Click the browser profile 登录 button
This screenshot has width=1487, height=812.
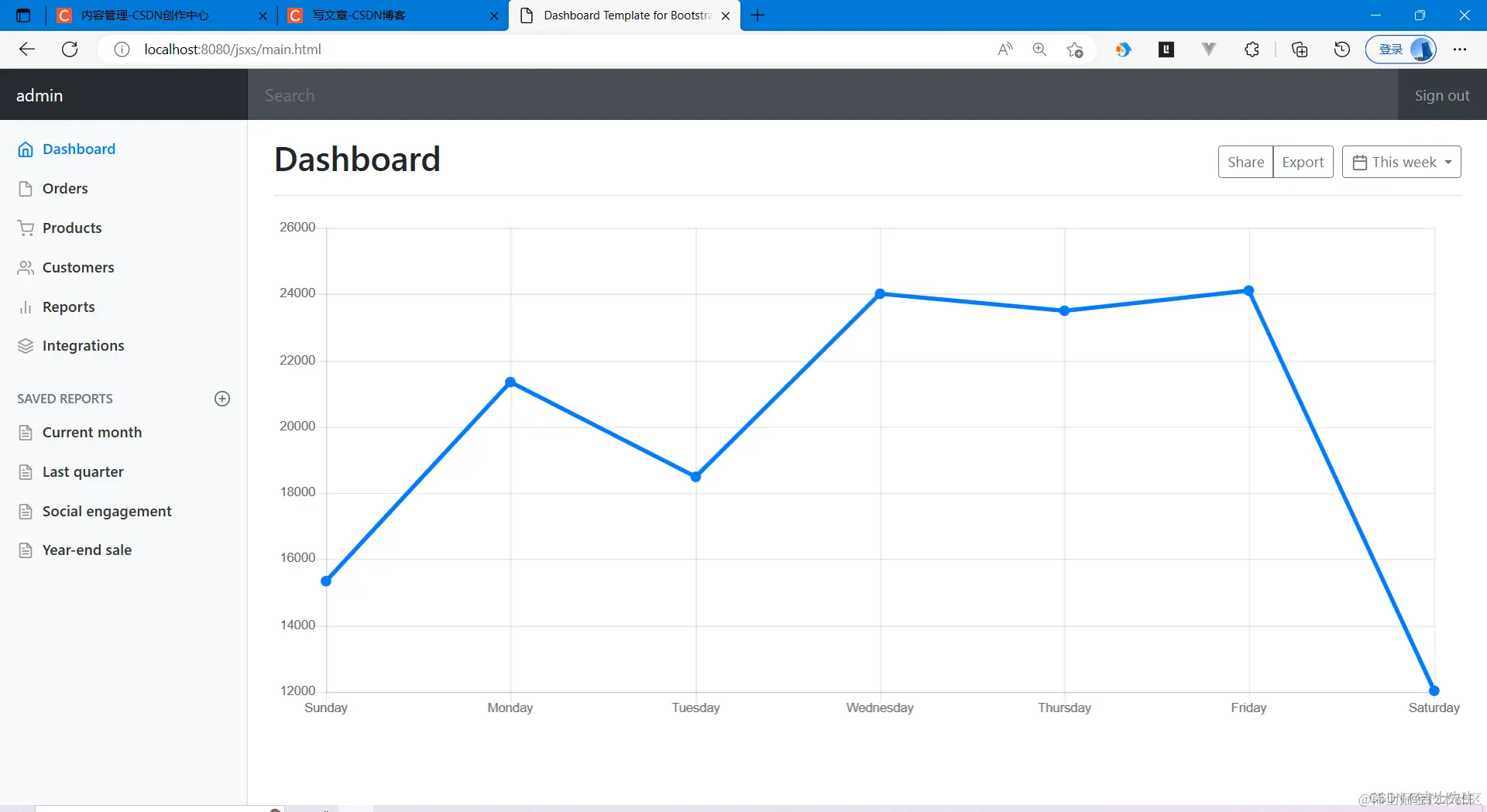pyautogui.click(x=1400, y=50)
